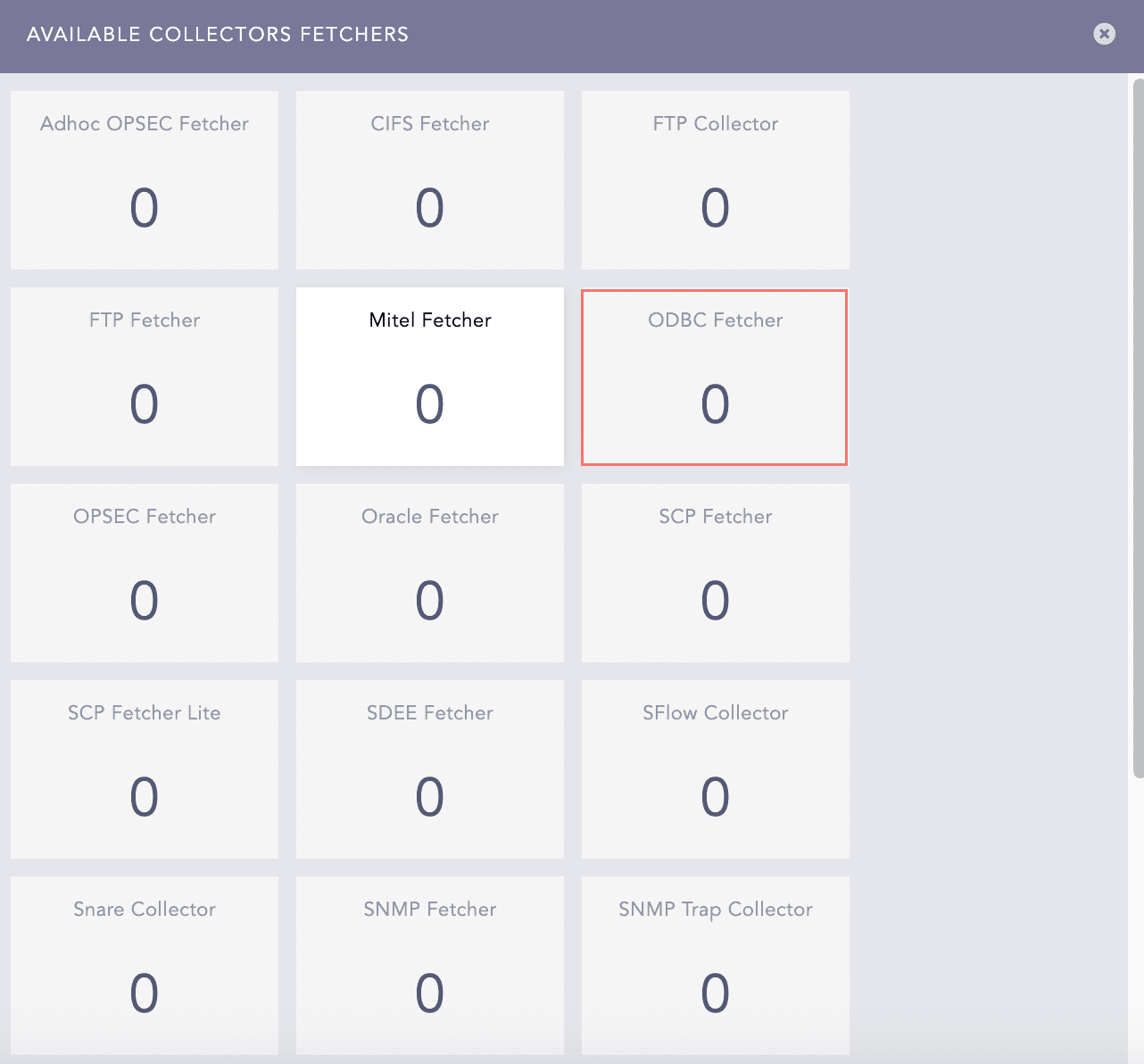Image resolution: width=1144 pixels, height=1064 pixels.
Task: Choose the SCP Fetcher Lite tile
Action: click(145, 769)
